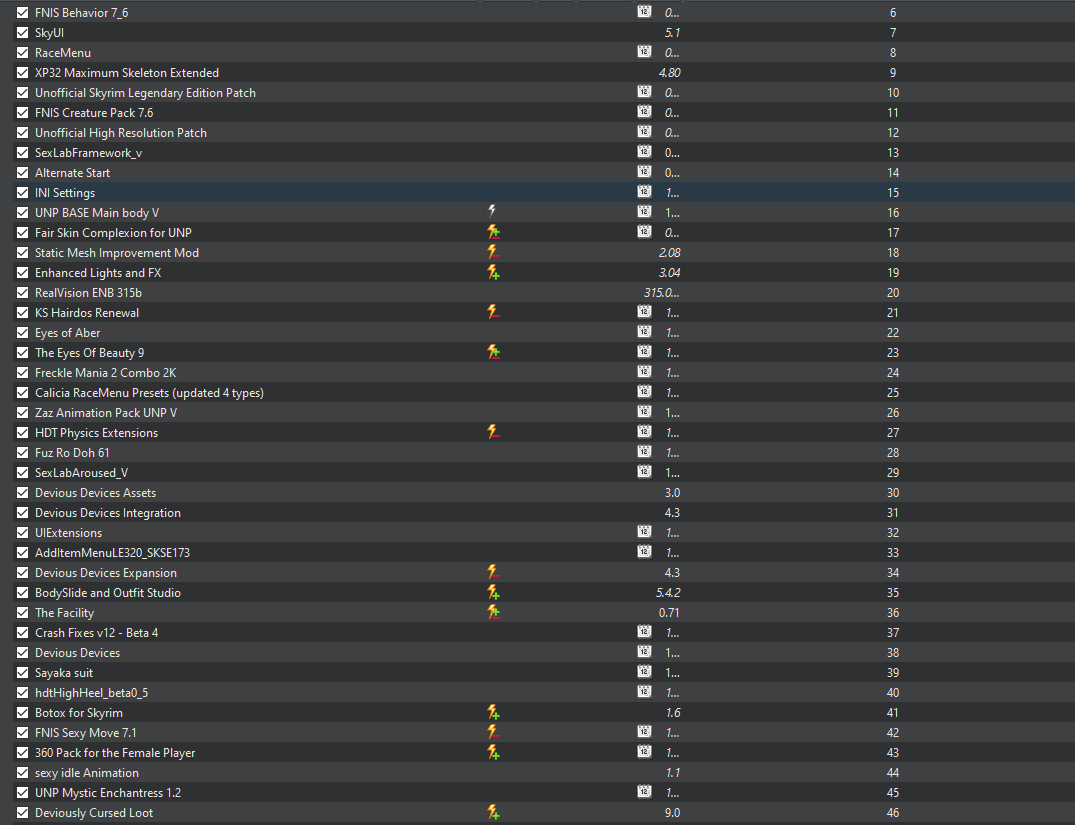
Task: Disable the RealVision ENB 315b checkbox
Action: (x=23, y=292)
